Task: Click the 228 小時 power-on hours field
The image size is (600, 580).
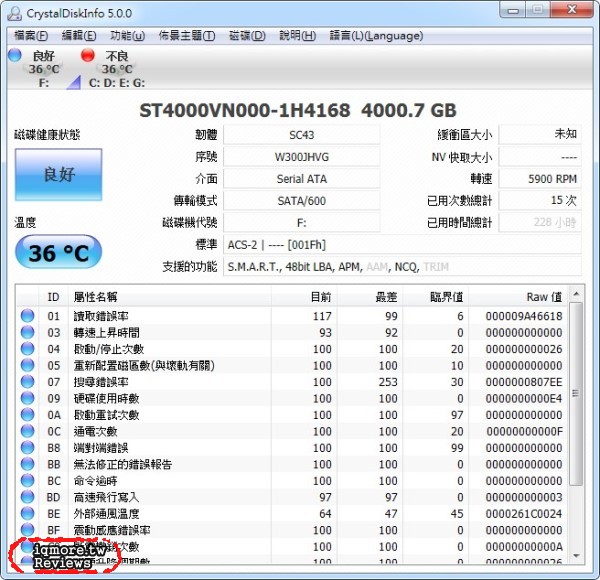Action: [540, 222]
